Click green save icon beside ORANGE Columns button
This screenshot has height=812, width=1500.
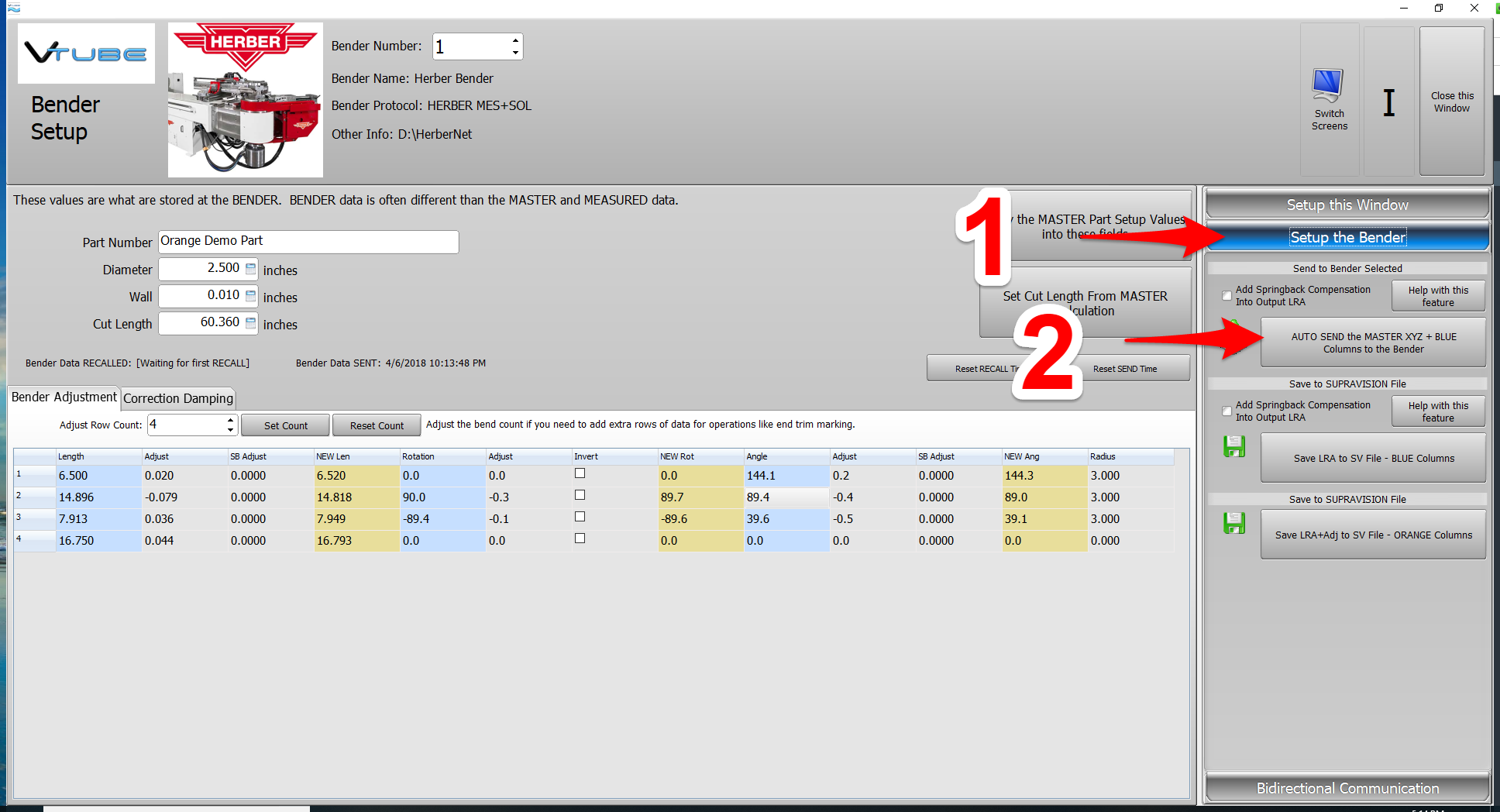coord(1233,524)
